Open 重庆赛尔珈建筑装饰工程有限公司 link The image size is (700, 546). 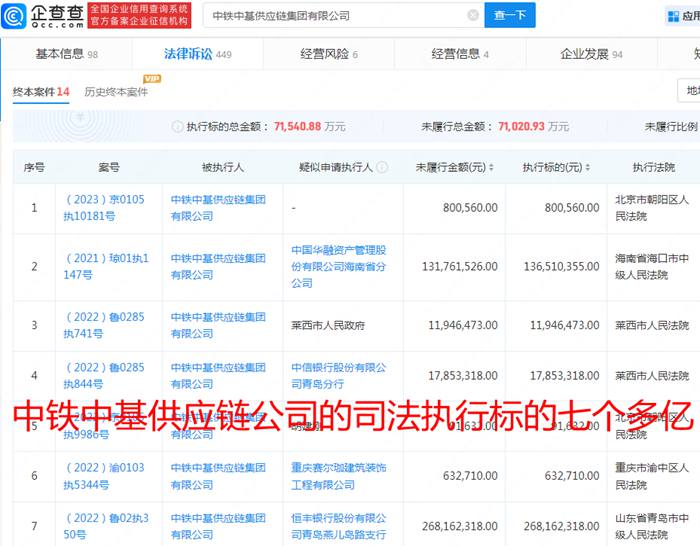point(339,476)
